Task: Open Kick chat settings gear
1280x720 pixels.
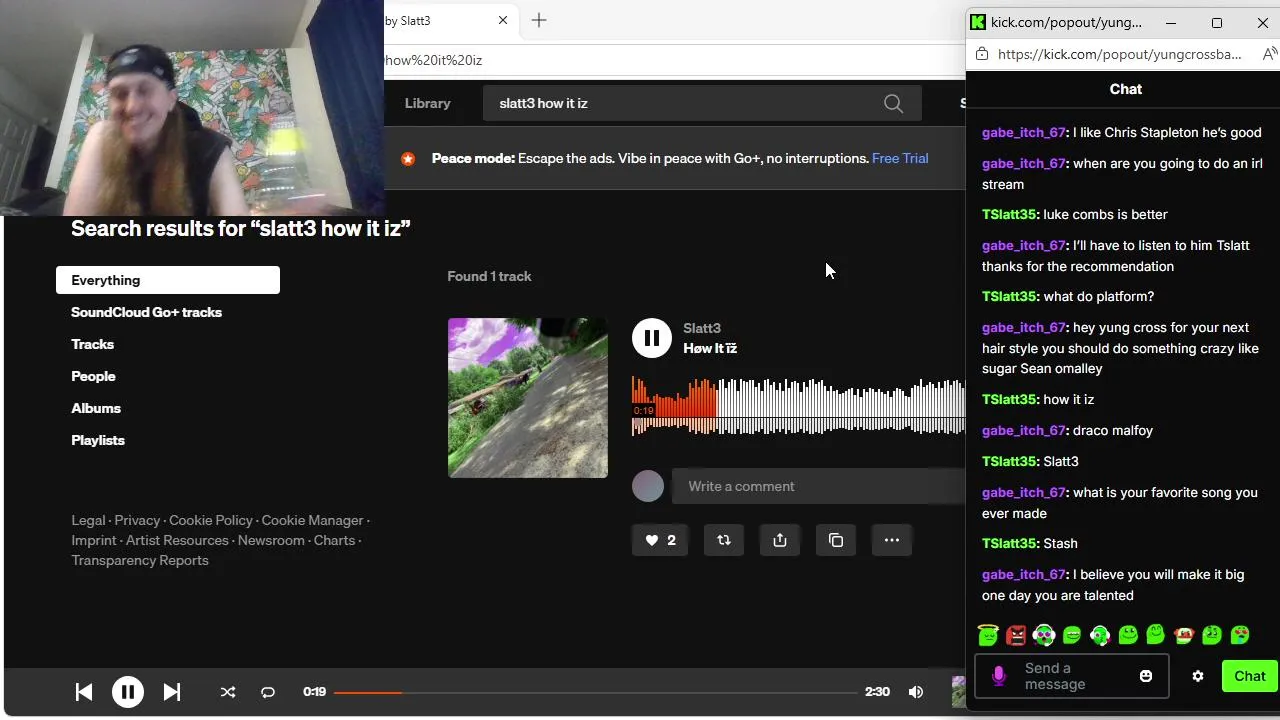Action: 1198,676
